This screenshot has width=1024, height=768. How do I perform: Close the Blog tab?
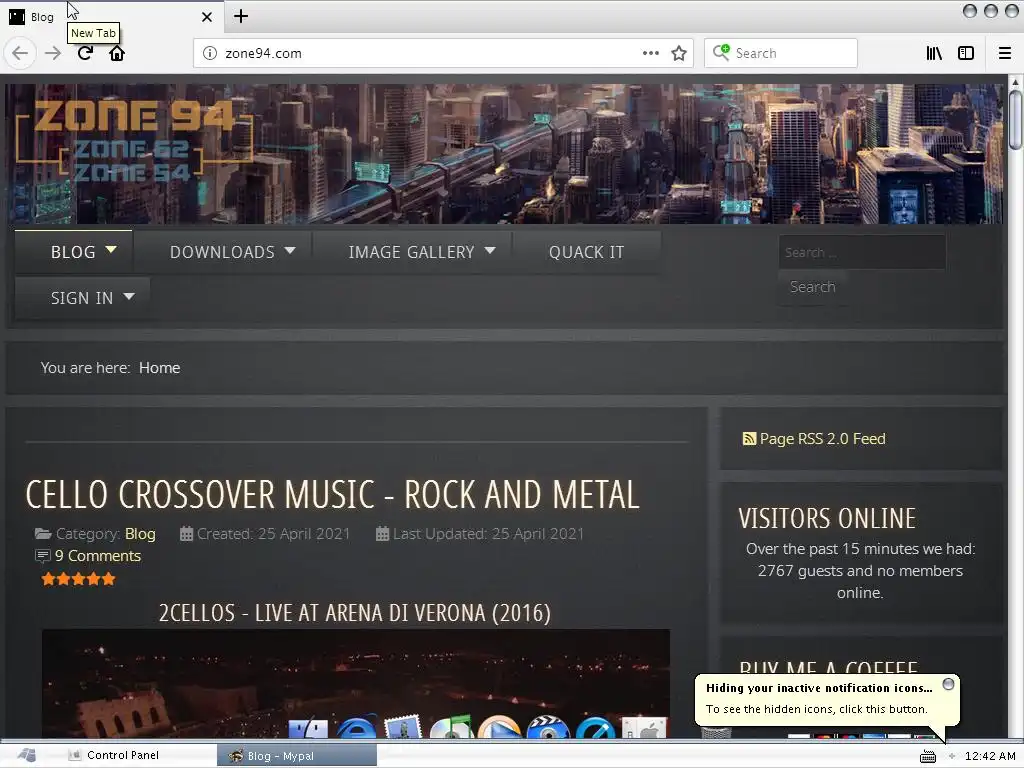point(206,17)
